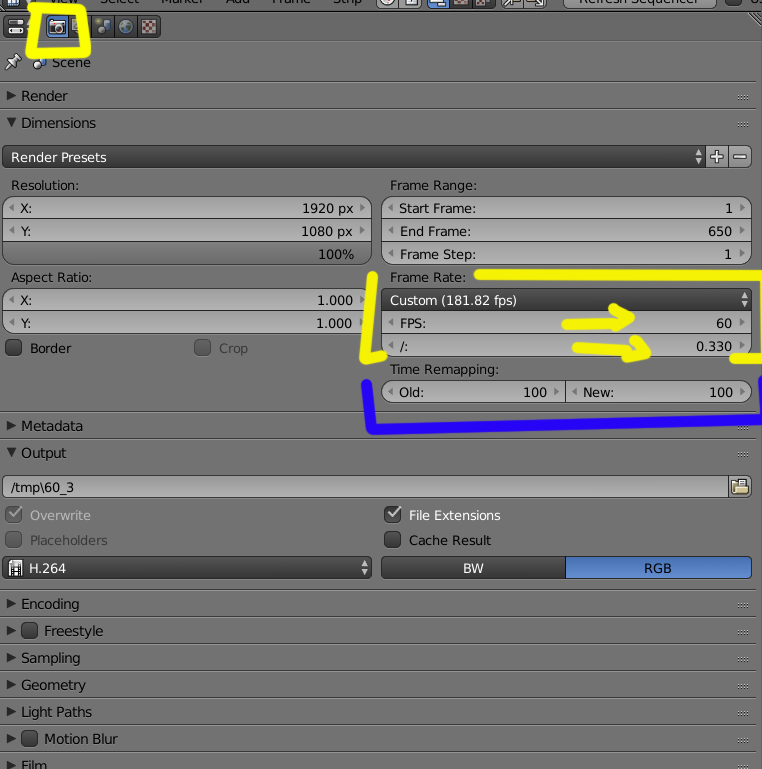Click the grip handle of Dimensions panel
This screenshot has width=762, height=769.
tap(743, 124)
